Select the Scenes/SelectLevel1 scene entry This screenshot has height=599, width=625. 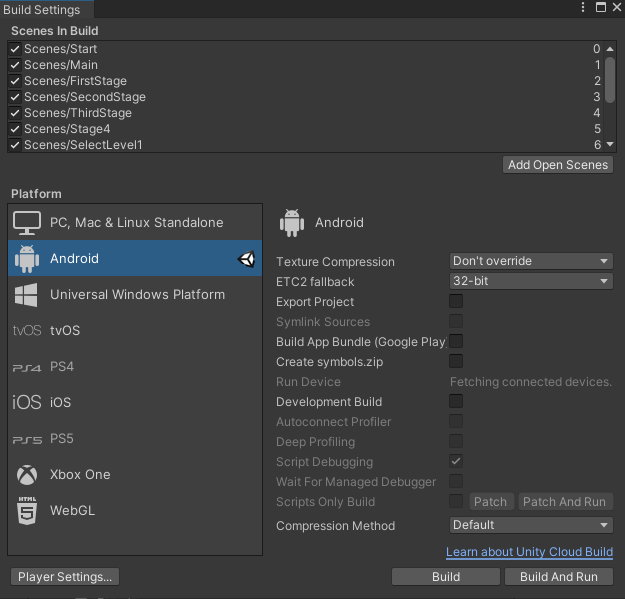305,145
